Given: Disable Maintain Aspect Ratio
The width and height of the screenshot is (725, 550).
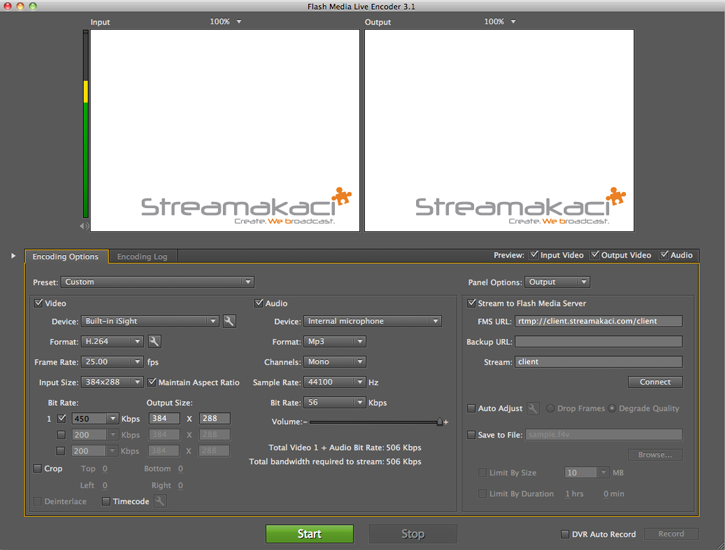Looking at the screenshot, I should pyautogui.click(x=152, y=382).
